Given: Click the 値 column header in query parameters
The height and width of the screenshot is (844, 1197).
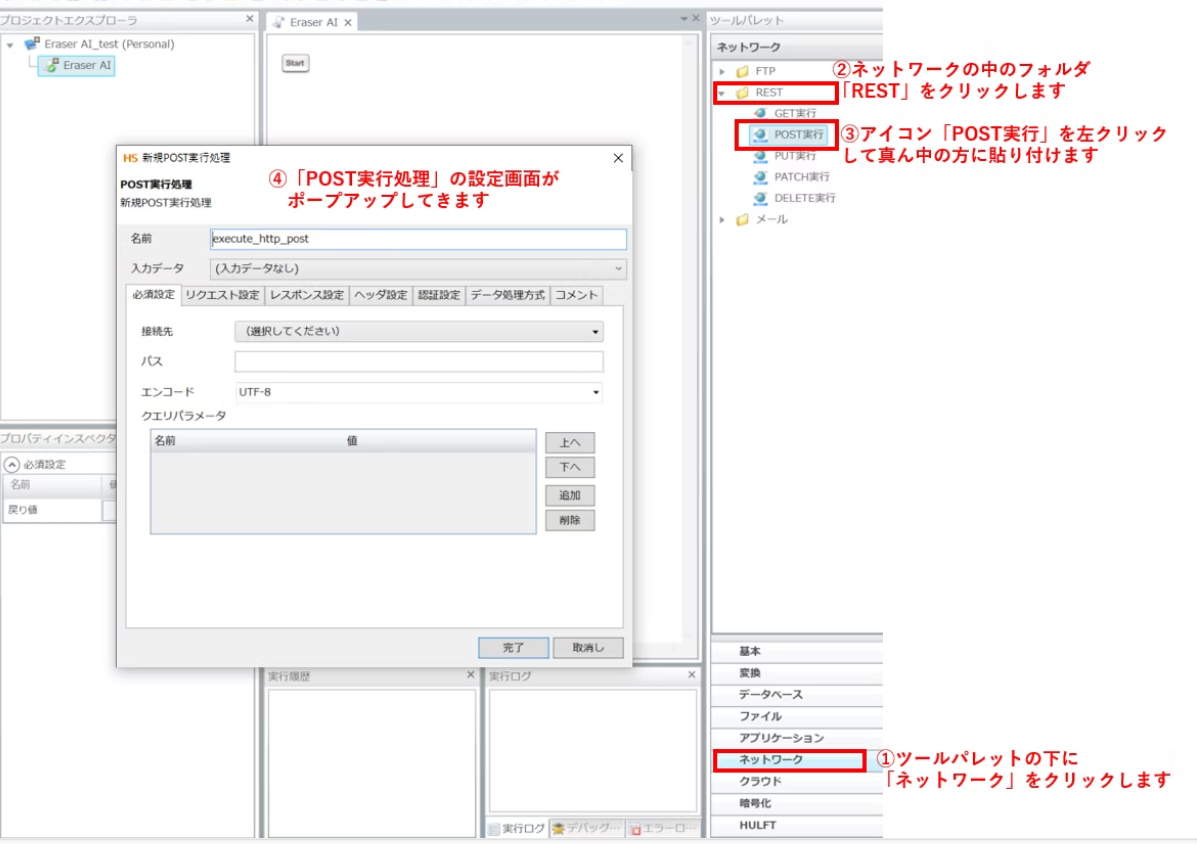Looking at the screenshot, I should click(440, 440).
